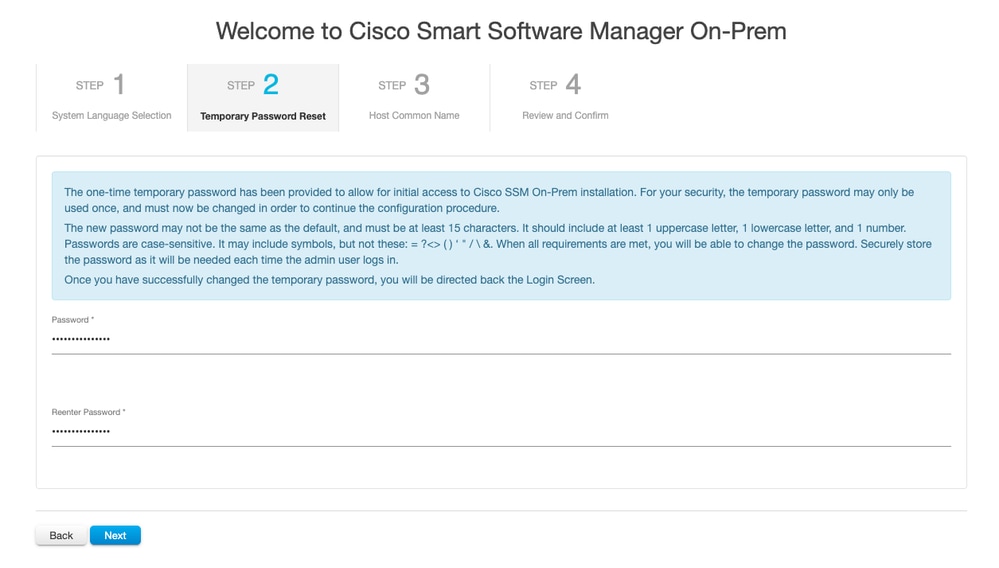Click the large number 3 step indicator

[422, 85]
